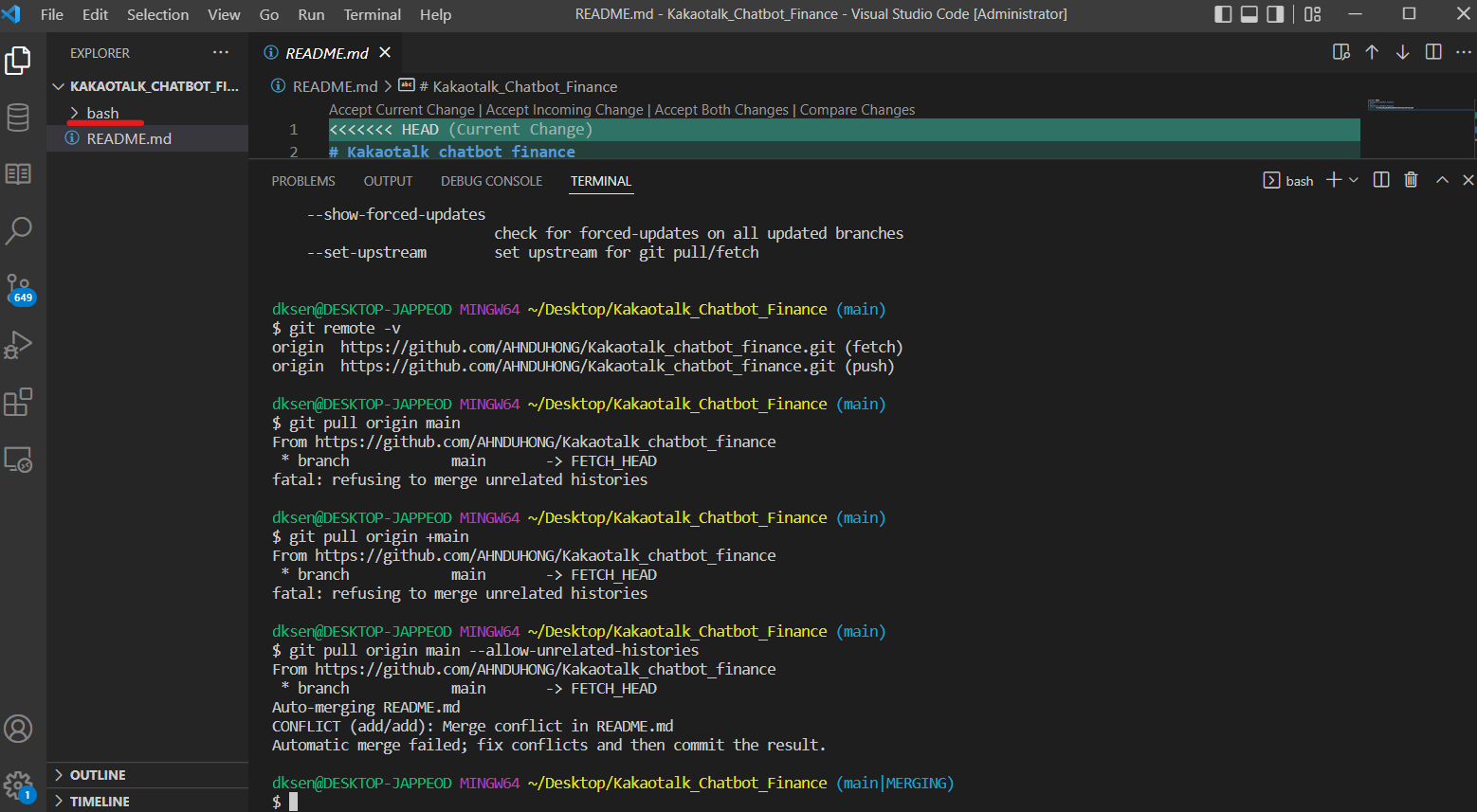The image size is (1477, 812).
Task: Open the Help menu
Action: click(x=435, y=14)
